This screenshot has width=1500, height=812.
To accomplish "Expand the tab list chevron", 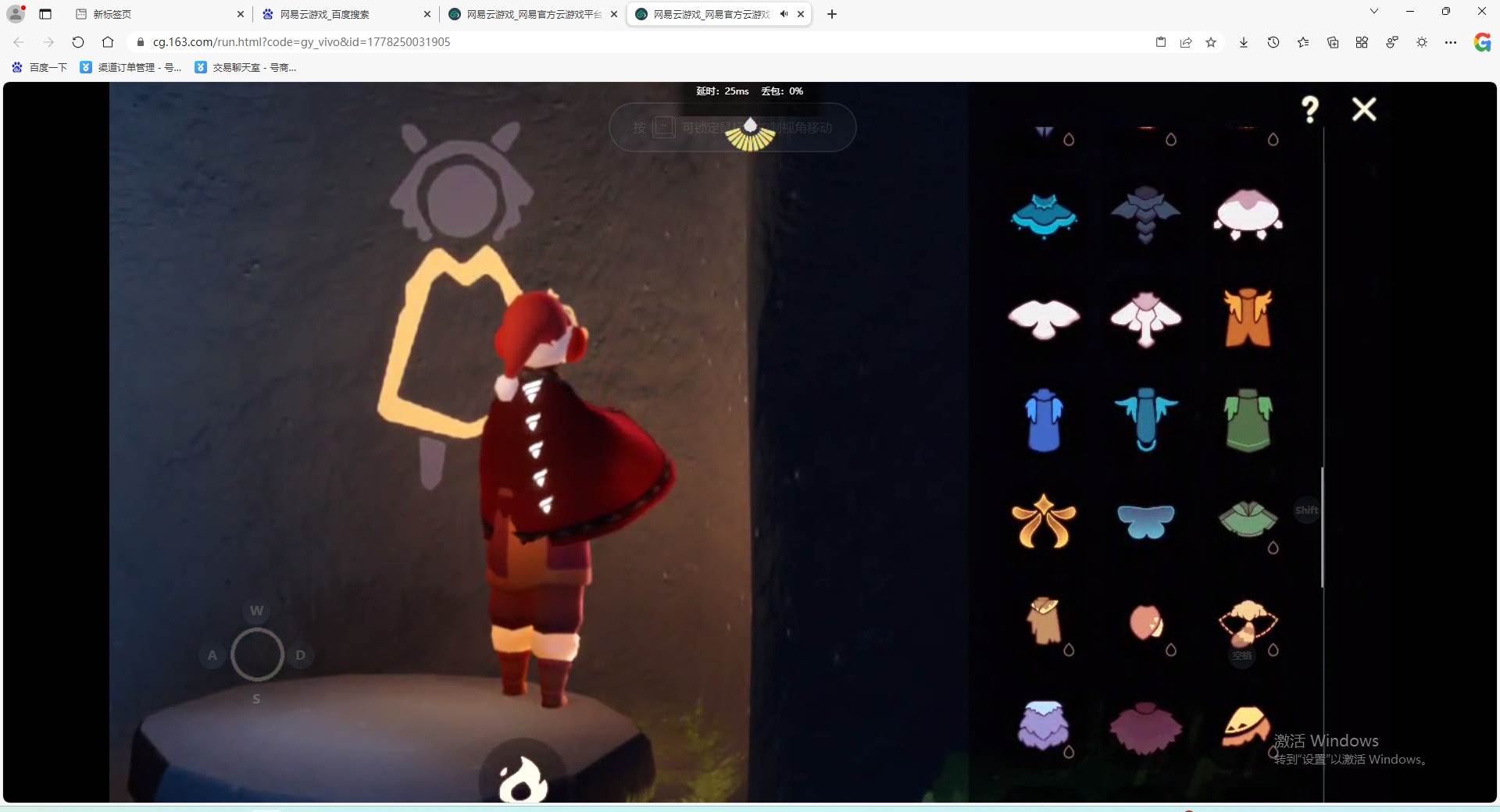I will point(1374,12).
